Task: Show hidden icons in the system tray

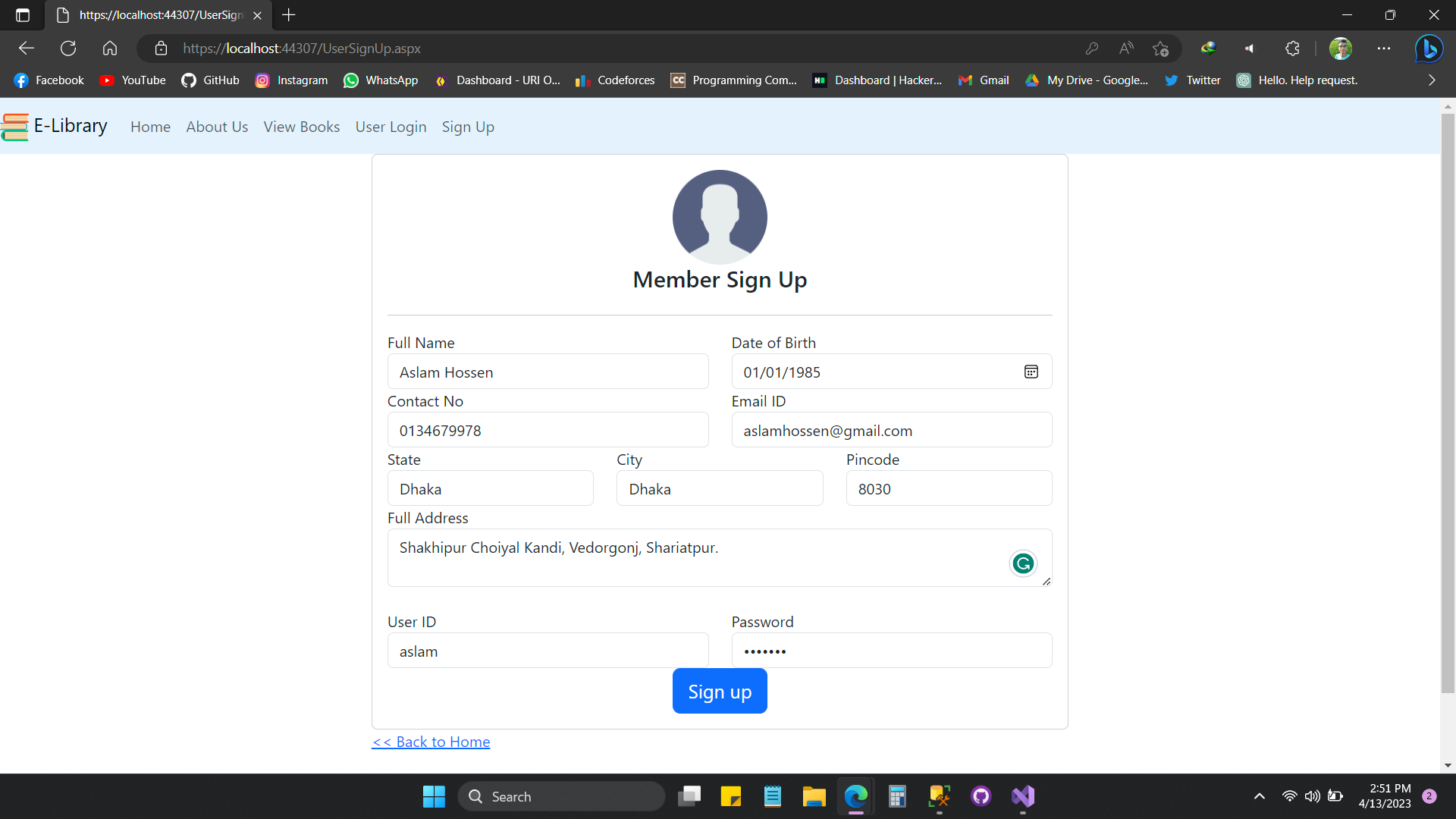Action: 1260,796
